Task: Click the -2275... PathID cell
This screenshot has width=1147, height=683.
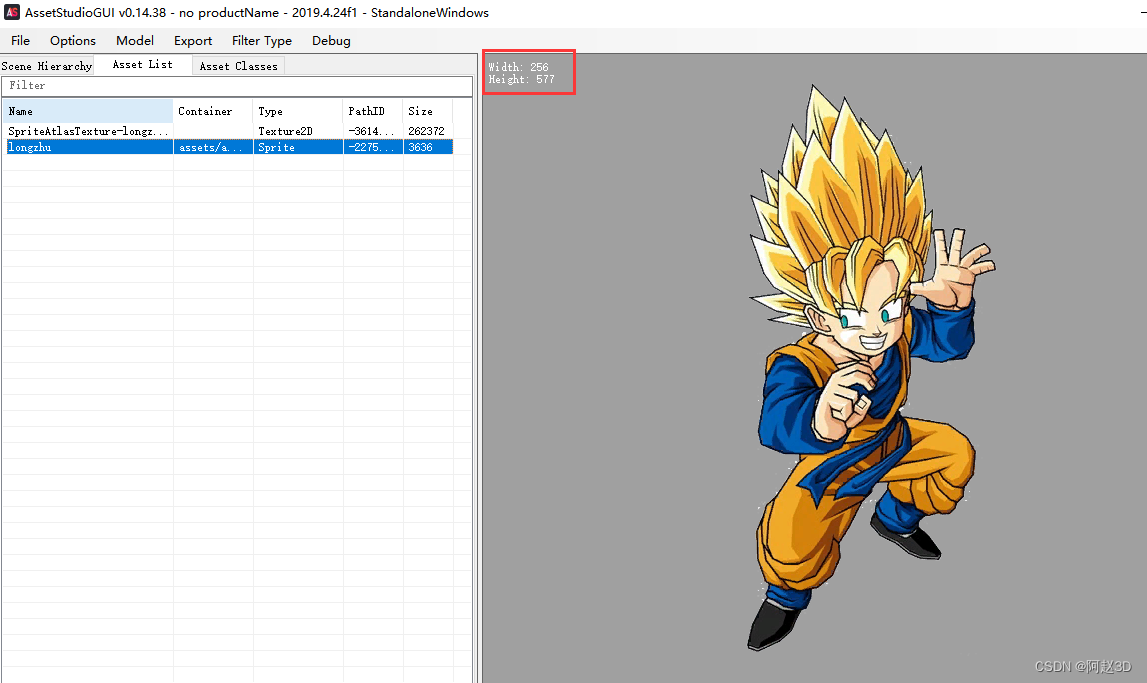Action: (373, 147)
